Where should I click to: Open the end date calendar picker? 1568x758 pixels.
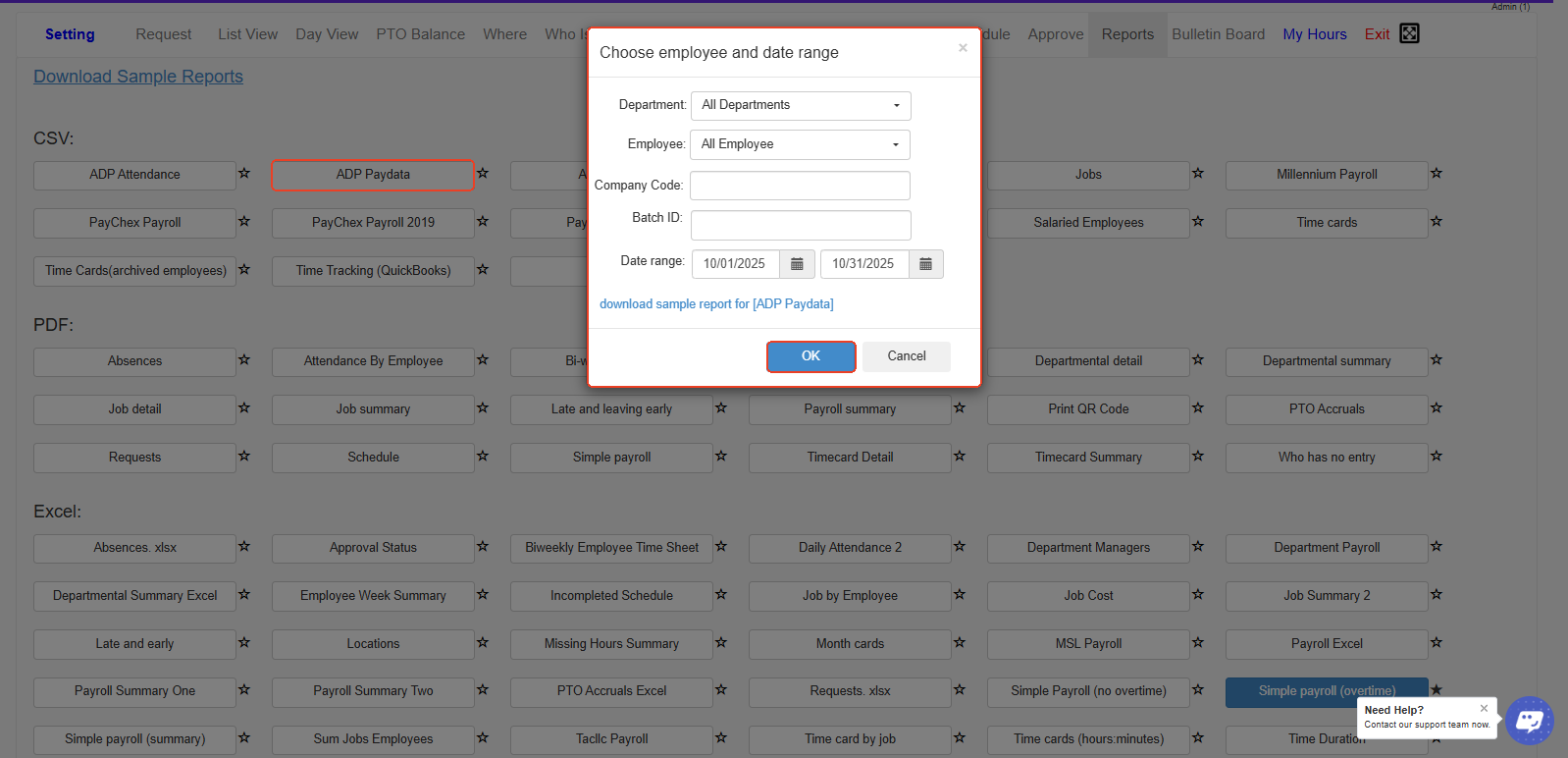pos(925,264)
